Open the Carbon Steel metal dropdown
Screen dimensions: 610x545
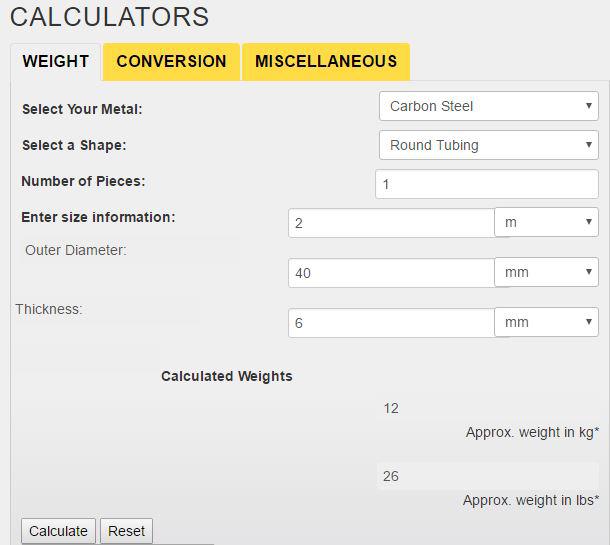pyautogui.click(x=488, y=106)
